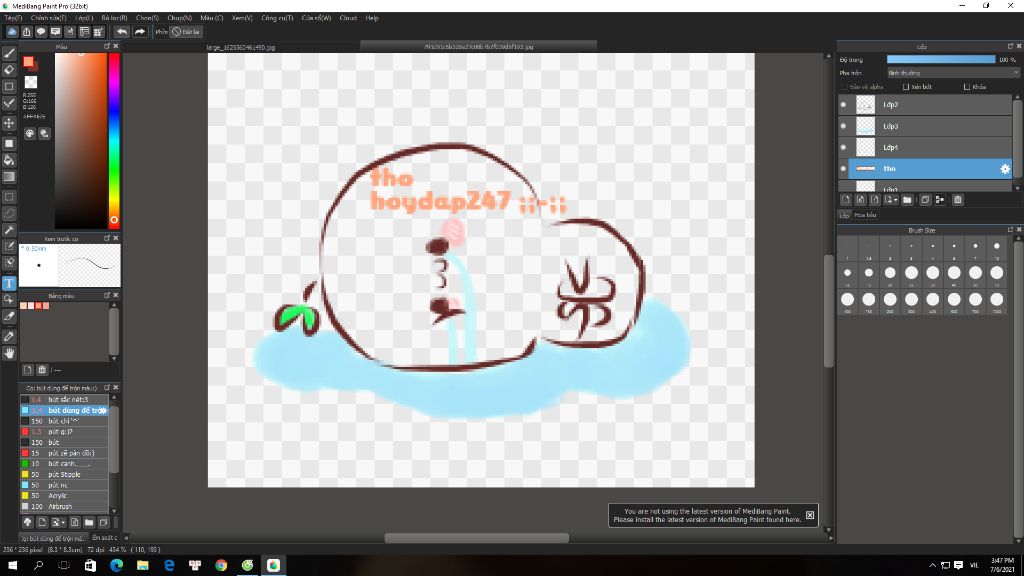Open the Cloud menu
The width and height of the screenshot is (1024, 576).
(348, 18)
